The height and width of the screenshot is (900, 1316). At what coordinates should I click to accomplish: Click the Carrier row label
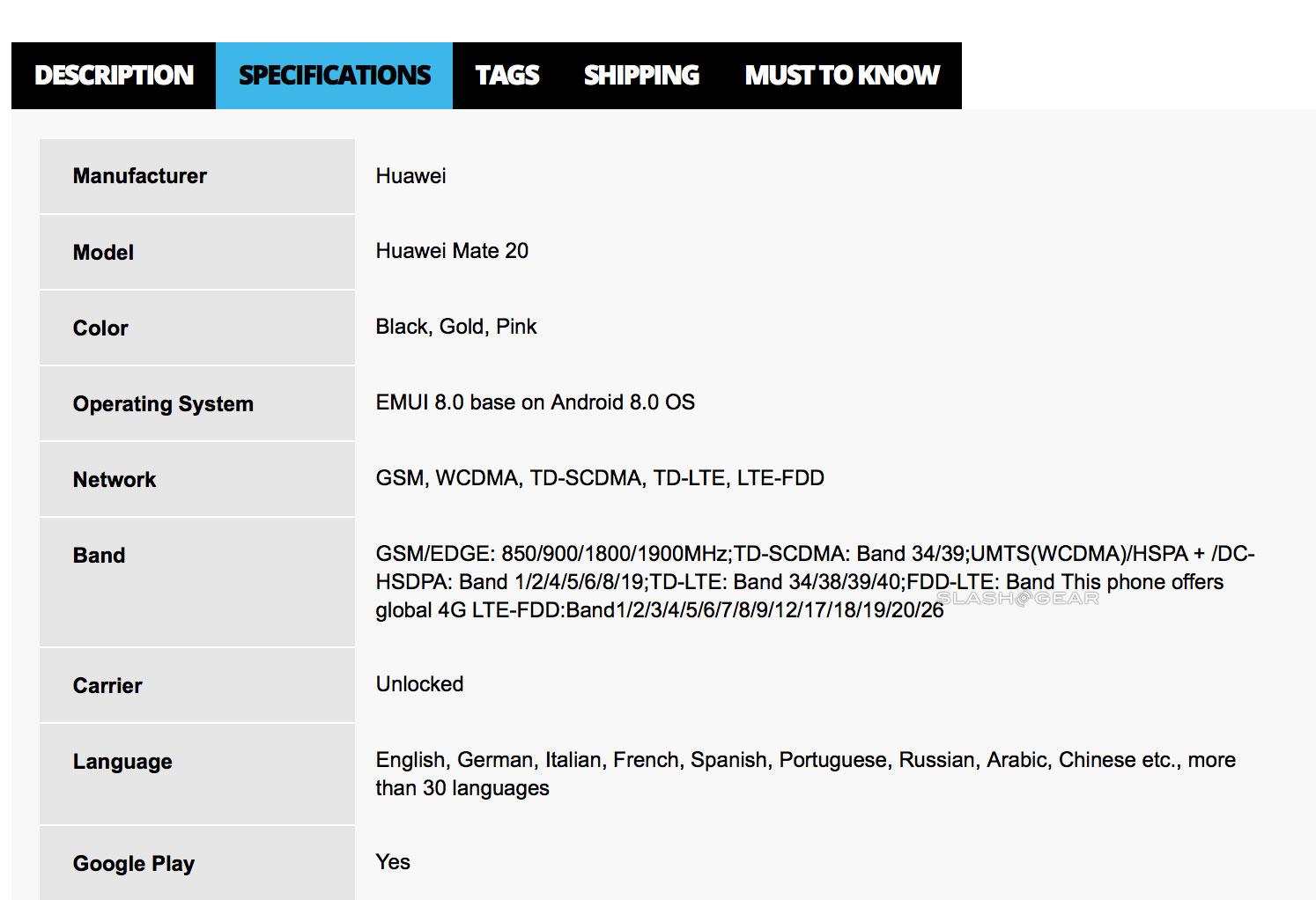[107, 686]
